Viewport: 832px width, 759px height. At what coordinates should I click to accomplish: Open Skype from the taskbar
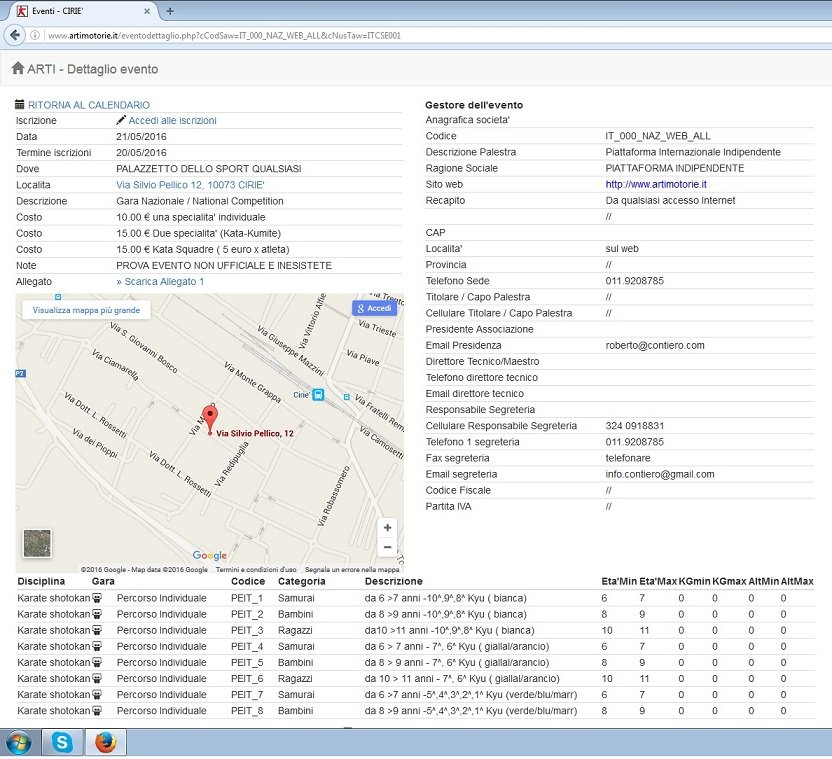click(x=64, y=742)
